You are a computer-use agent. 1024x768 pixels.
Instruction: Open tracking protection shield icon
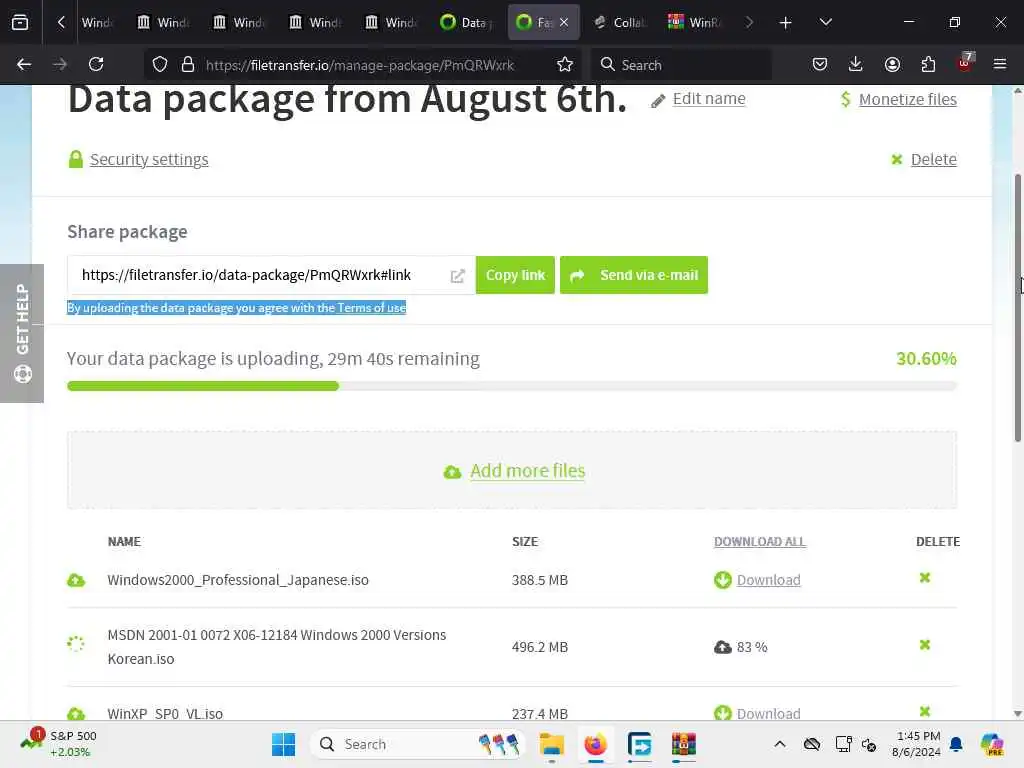(x=160, y=65)
